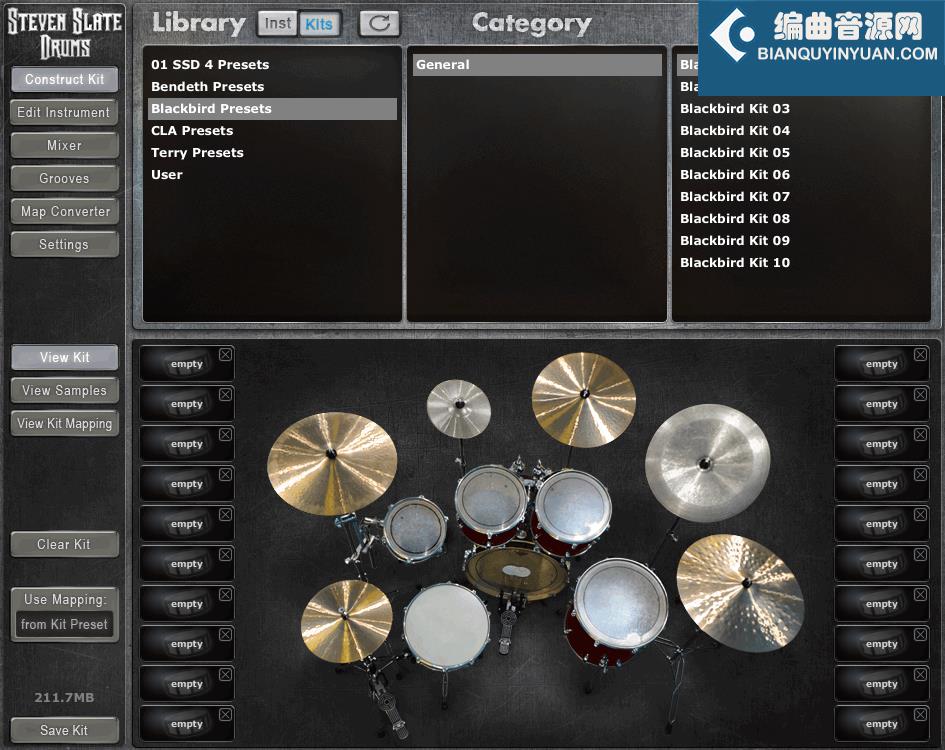The height and width of the screenshot is (750, 945).
Task: Select Blackbird Presets library
Action: 272,109
